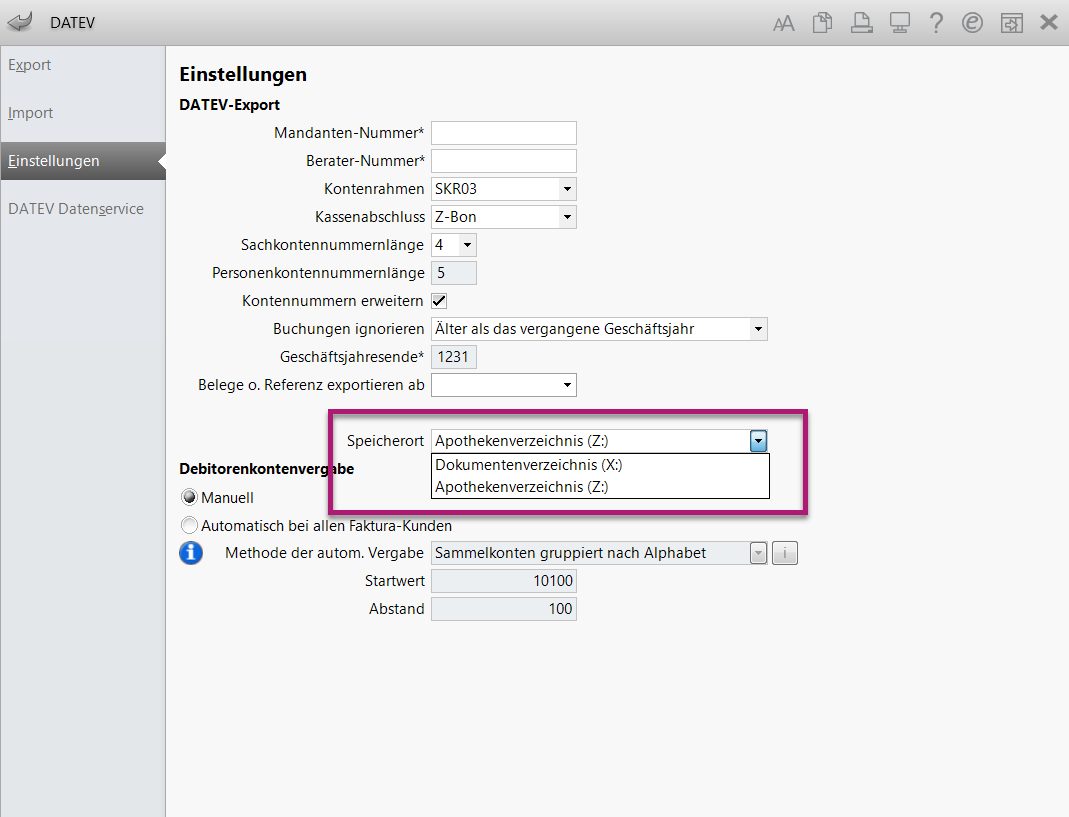Open the DATEV Datenservice sidebar tab
This screenshot has height=817, width=1069.
(76, 209)
